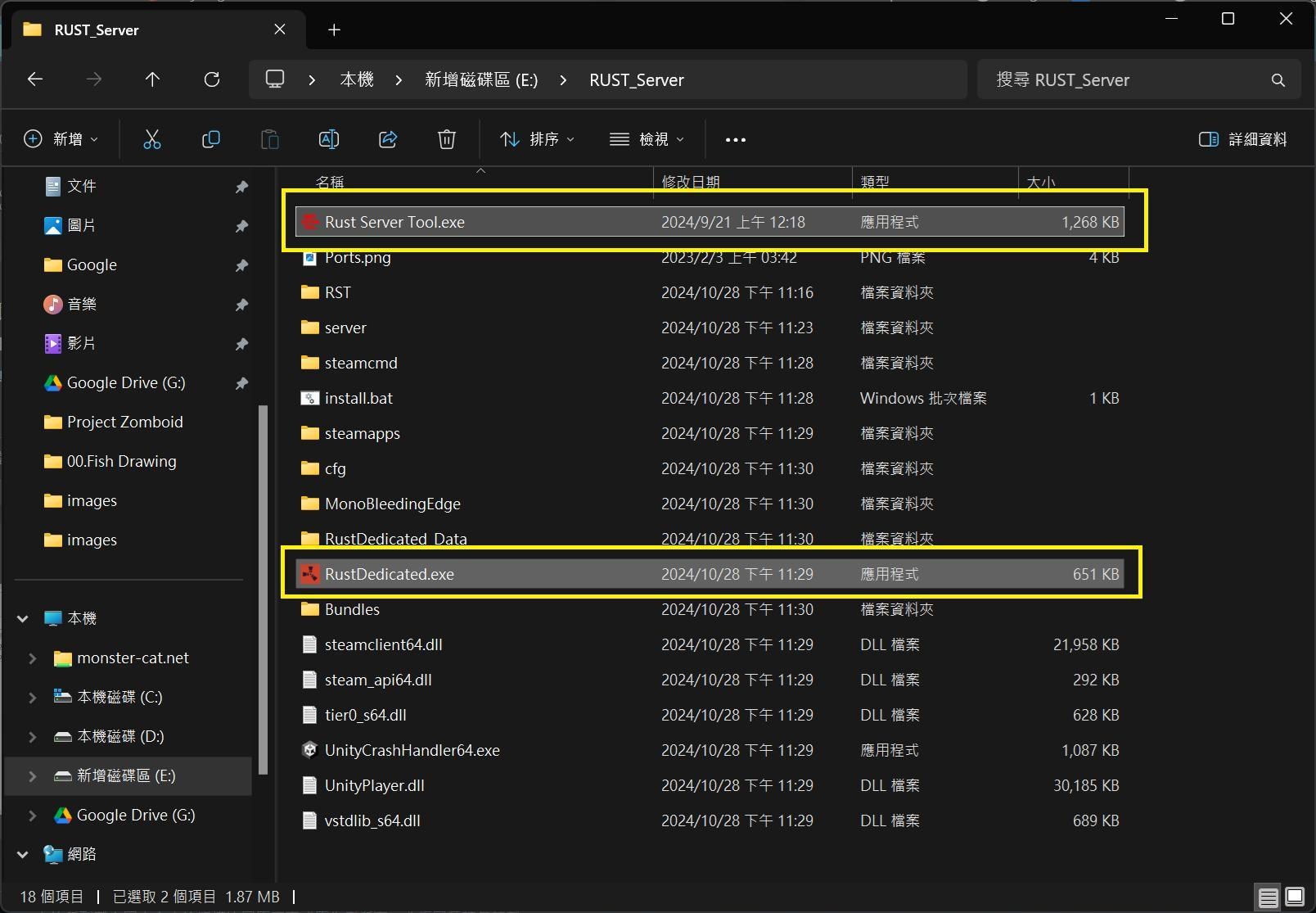Select the cfg folder row
1316x913 pixels.
pos(710,468)
